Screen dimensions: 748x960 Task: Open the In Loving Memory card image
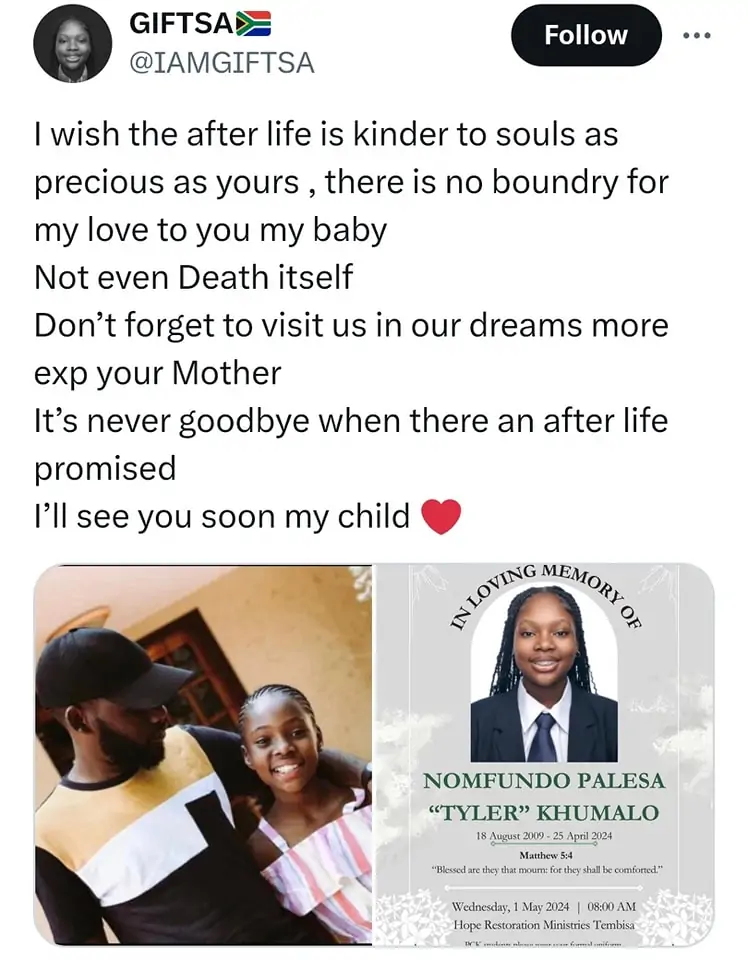(545, 754)
